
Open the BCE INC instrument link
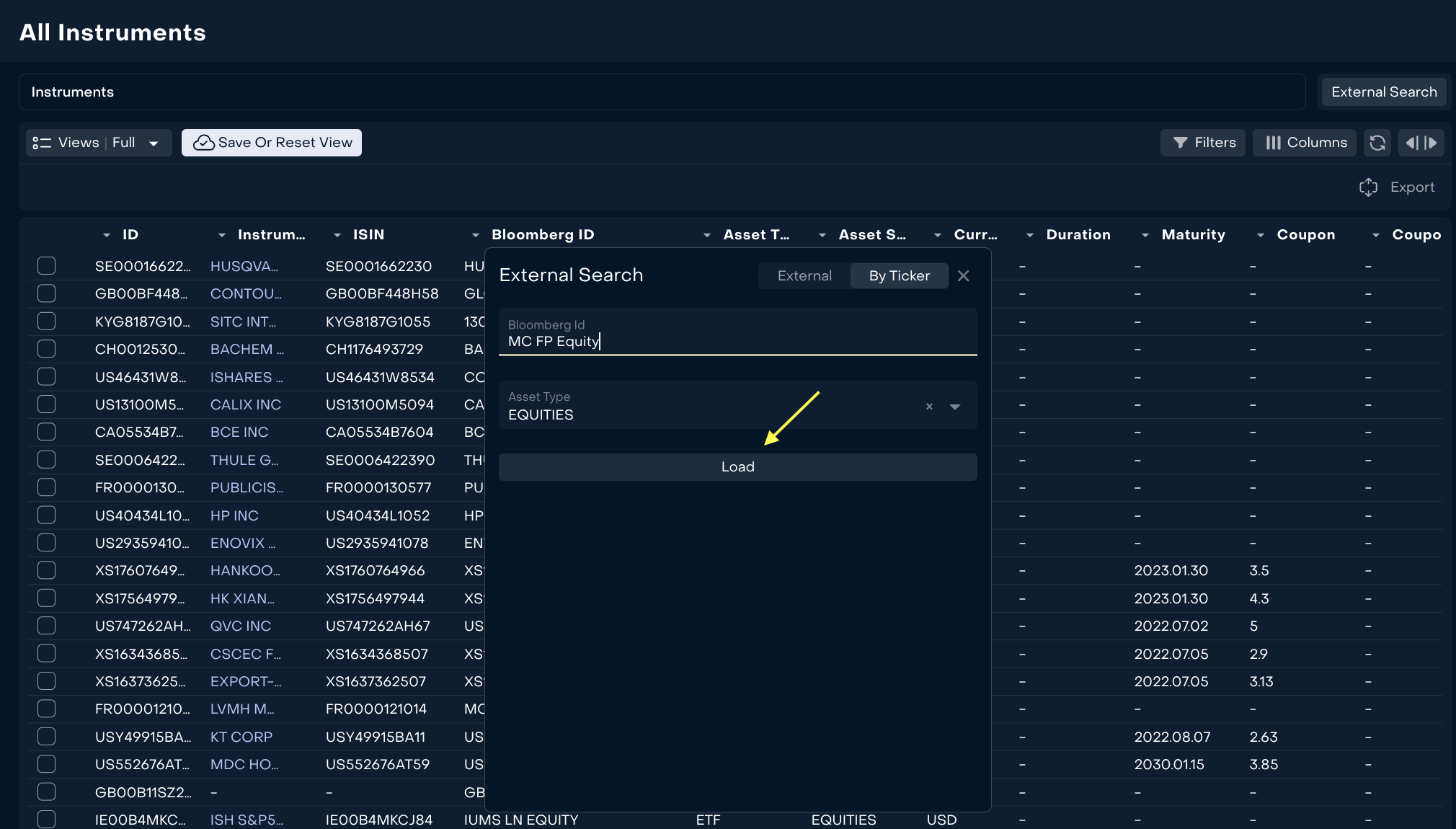[239, 432]
